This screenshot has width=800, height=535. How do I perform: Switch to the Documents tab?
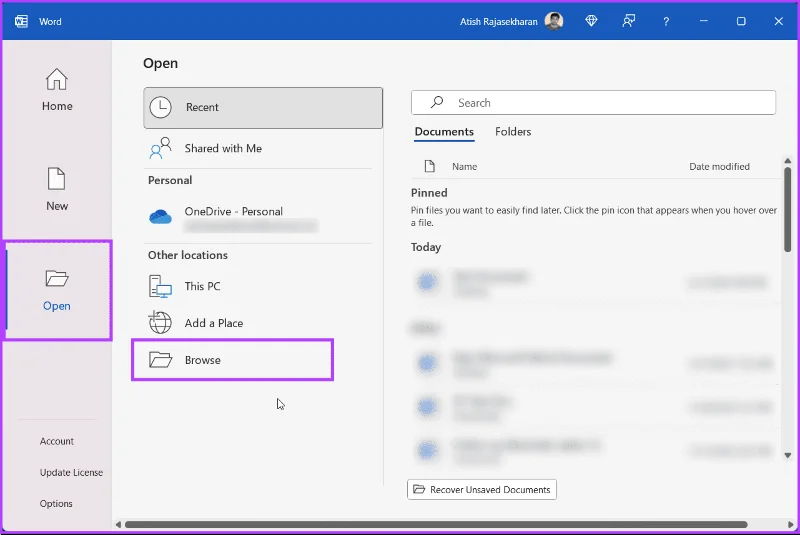pyautogui.click(x=444, y=132)
